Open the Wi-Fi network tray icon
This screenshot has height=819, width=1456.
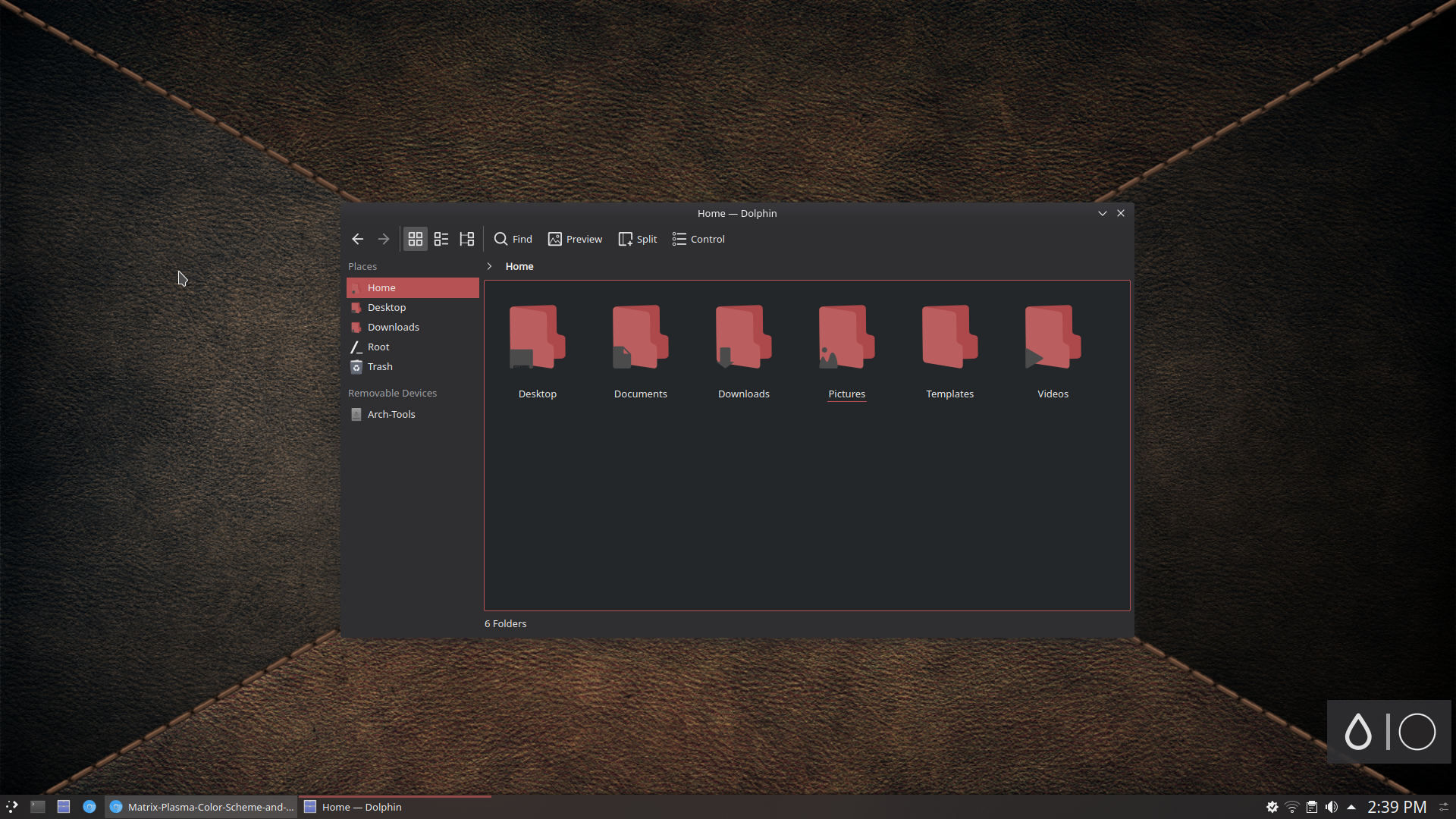point(1292,807)
